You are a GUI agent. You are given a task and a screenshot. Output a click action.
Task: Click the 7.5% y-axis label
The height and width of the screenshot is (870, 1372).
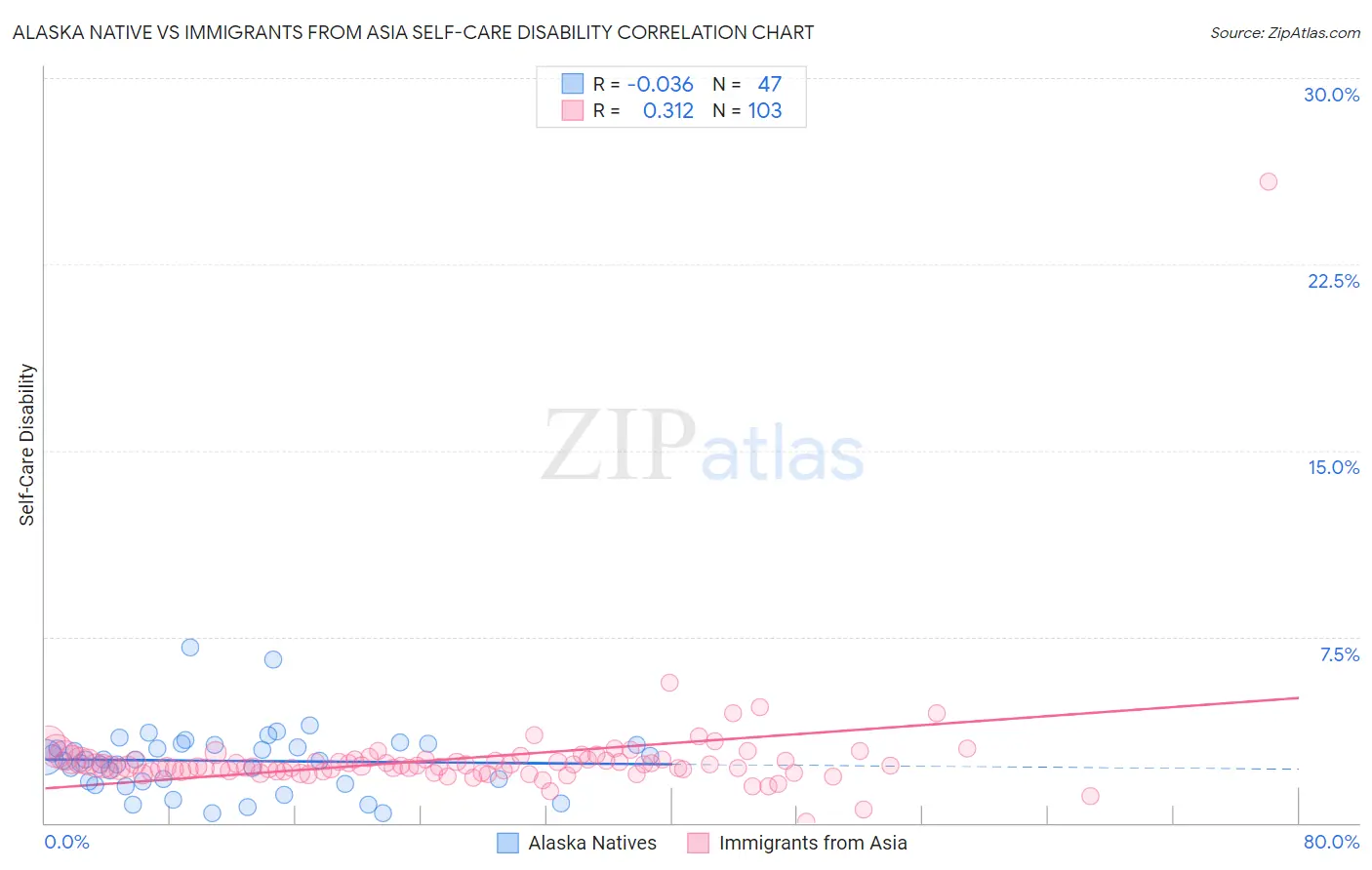click(x=1339, y=654)
